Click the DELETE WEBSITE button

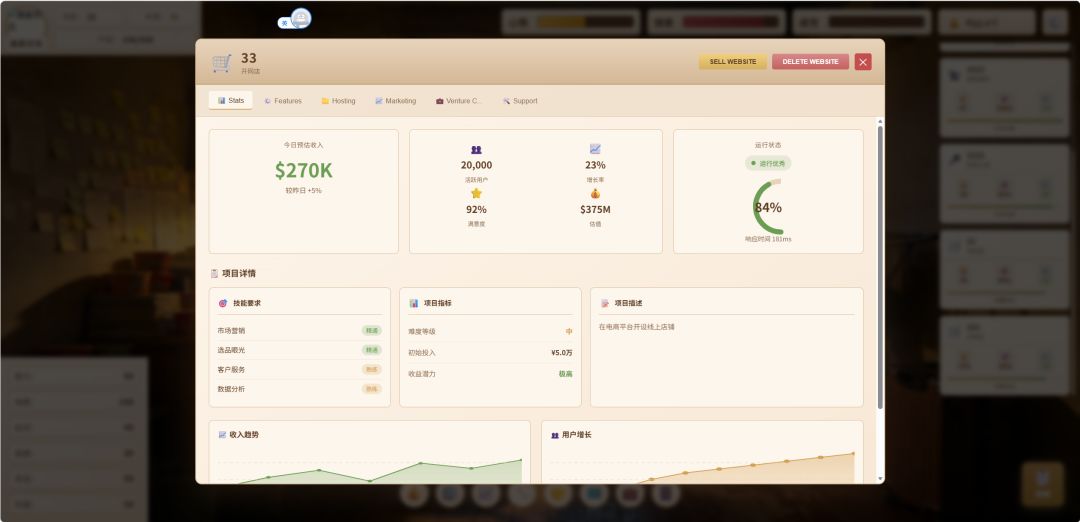click(x=810, y=62)
